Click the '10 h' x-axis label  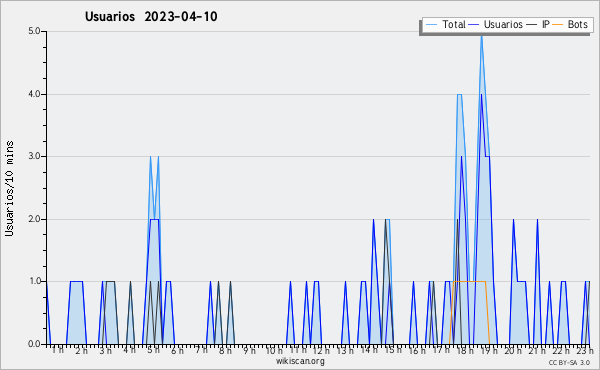274,350
